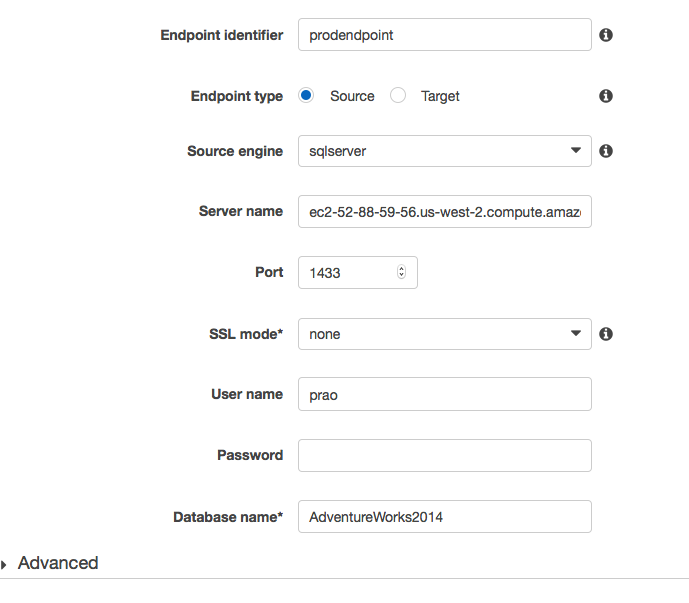Click the Password label text

(250, 455)
